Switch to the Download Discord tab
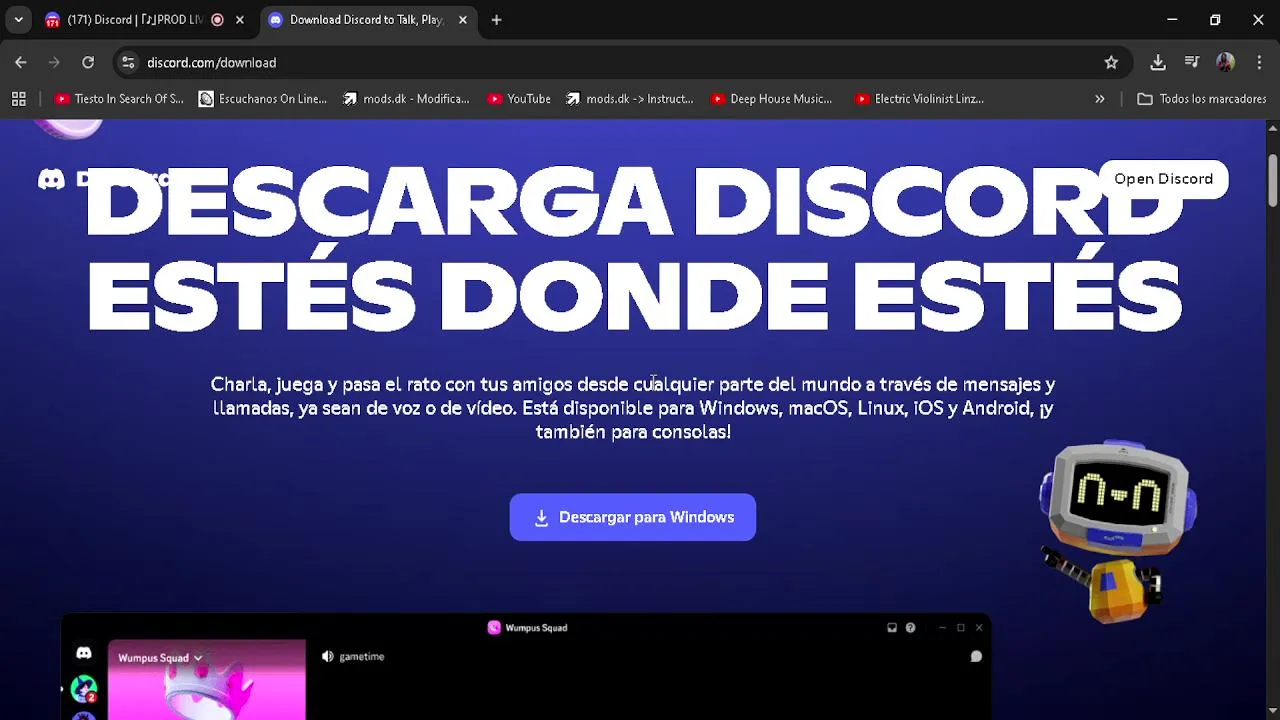Viewport: 1280px width, 720px height. [366, 20]
